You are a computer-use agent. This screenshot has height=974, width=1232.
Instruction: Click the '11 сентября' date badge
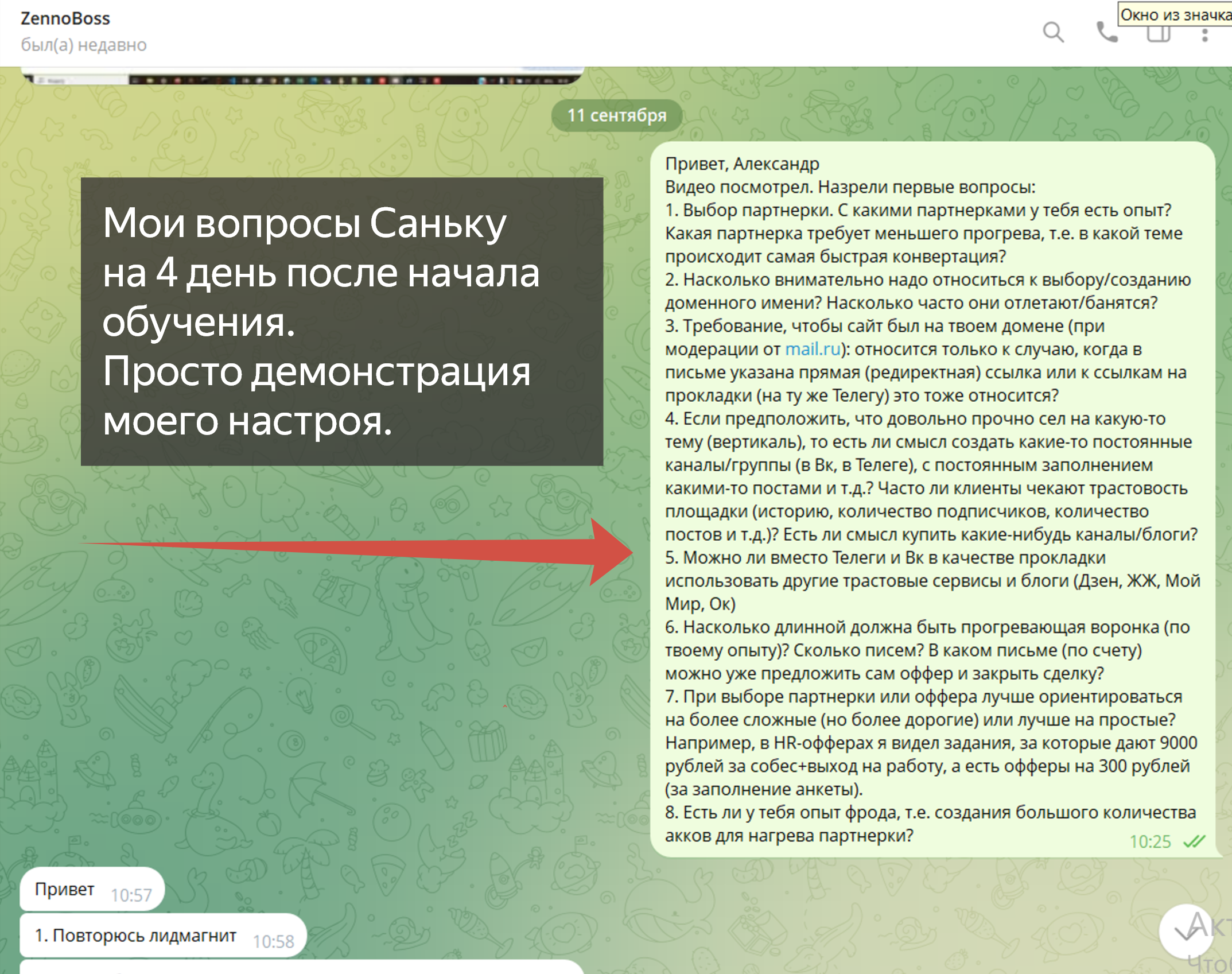tap(616, 115)
